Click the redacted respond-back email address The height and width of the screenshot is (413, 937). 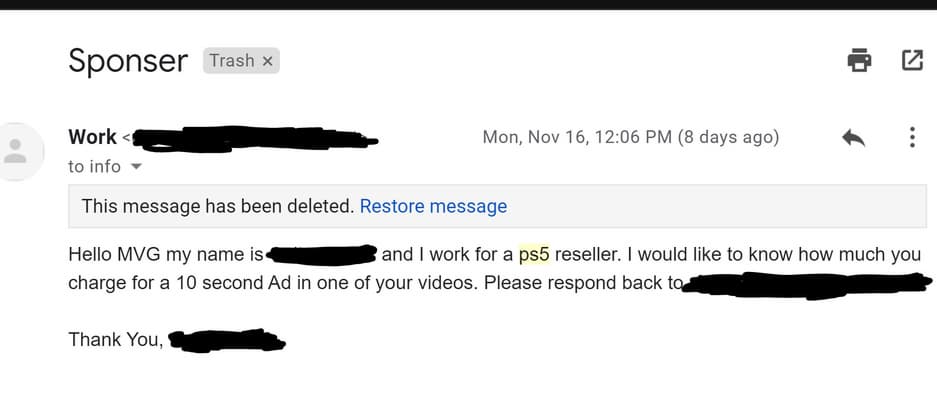coord(800,283)
